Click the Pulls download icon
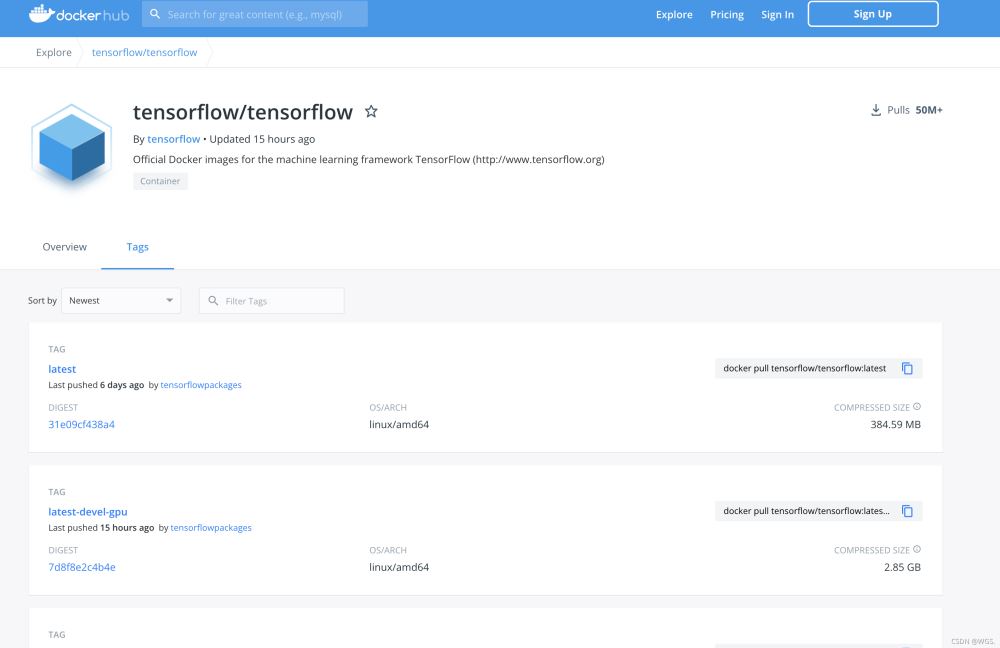 (876, 110)
